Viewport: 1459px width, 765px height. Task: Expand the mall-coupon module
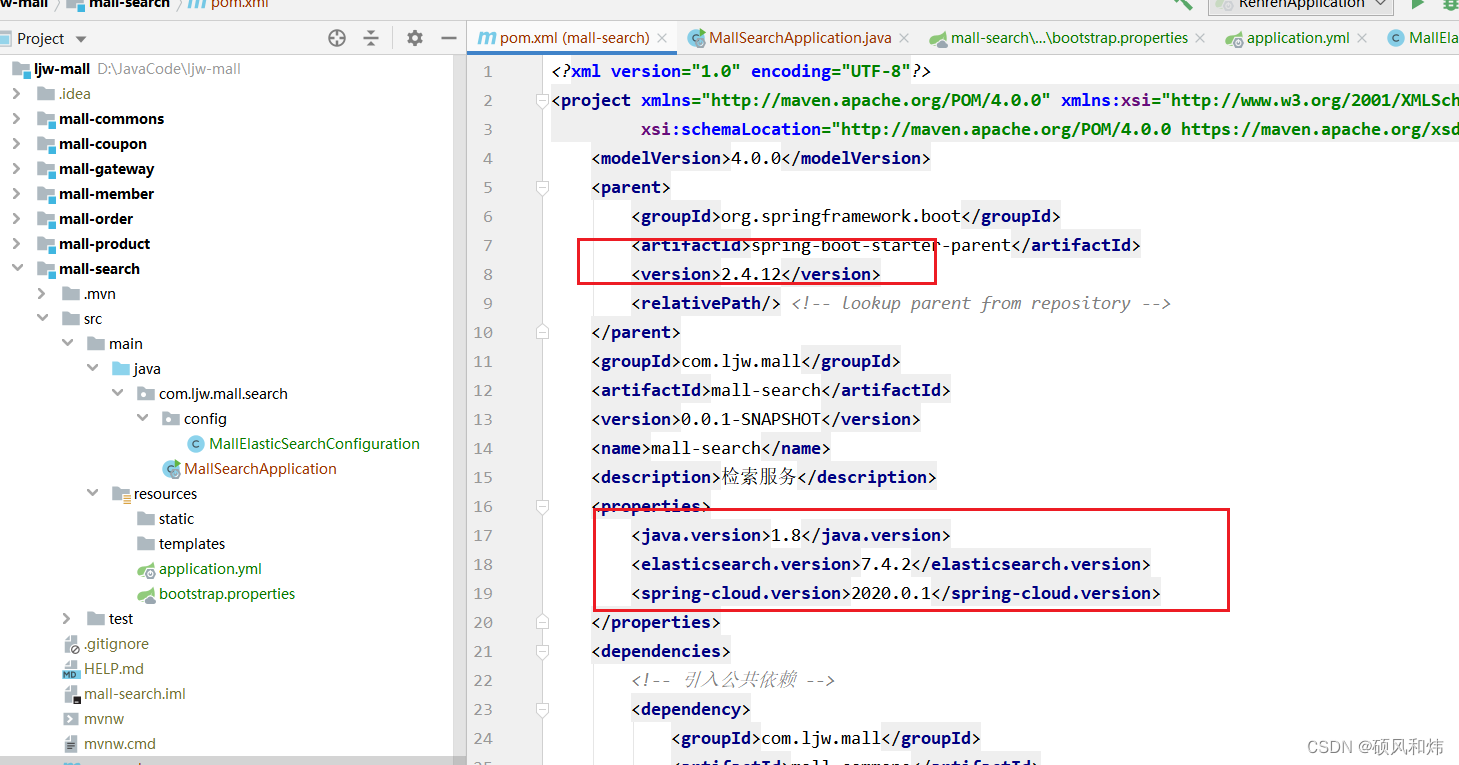[17, 144]
